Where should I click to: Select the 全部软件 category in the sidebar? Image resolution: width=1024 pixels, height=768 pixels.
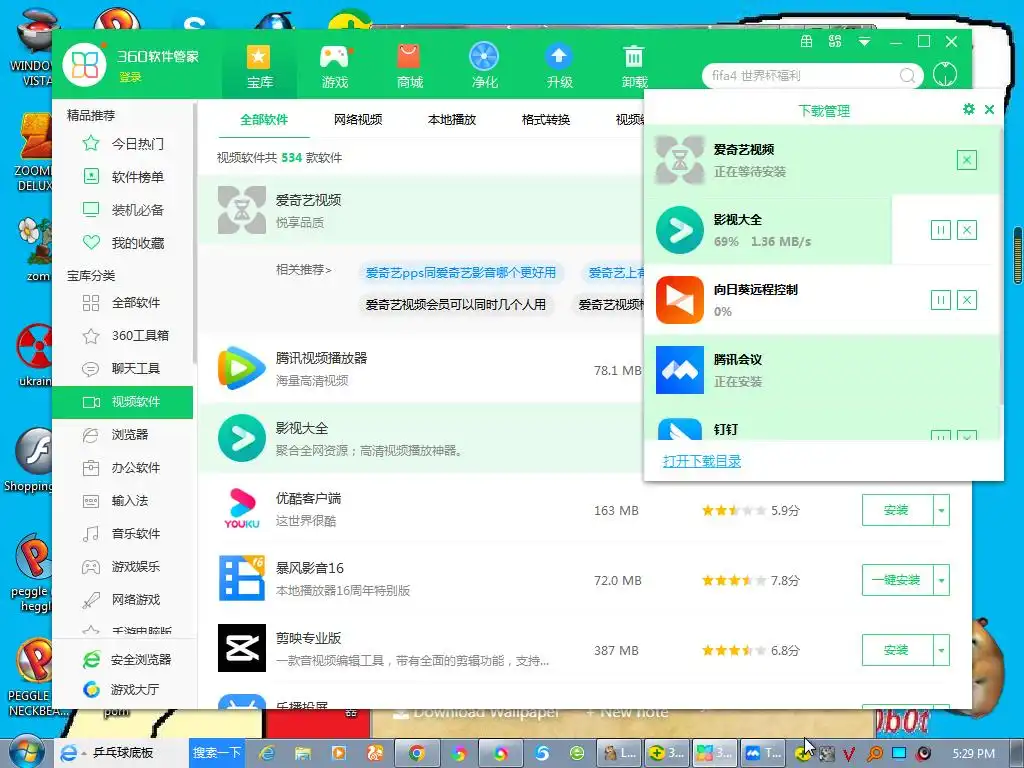click(x=123, y=302)
